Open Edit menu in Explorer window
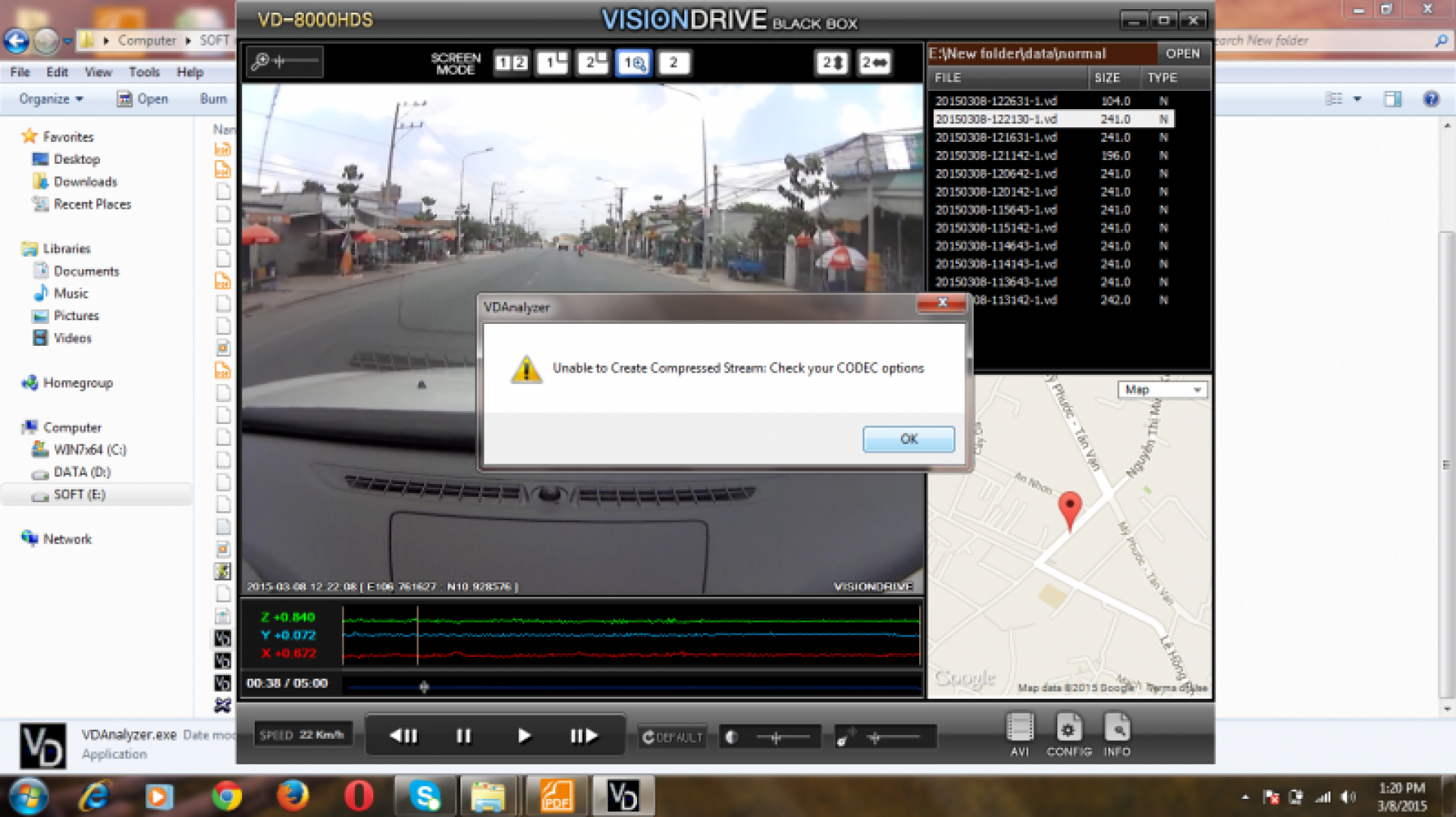Image resolution: width=1456 pixels, height=817 pixels. tap(57, 72)
